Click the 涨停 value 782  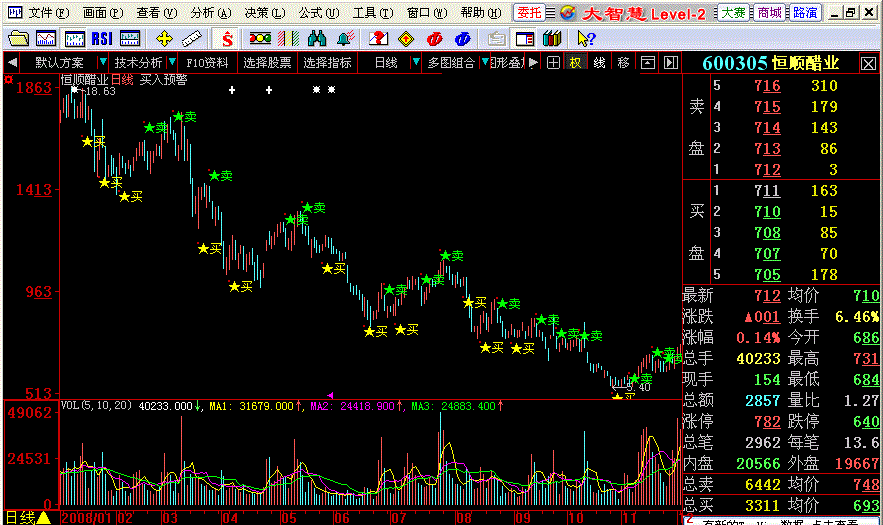point(767,422)
